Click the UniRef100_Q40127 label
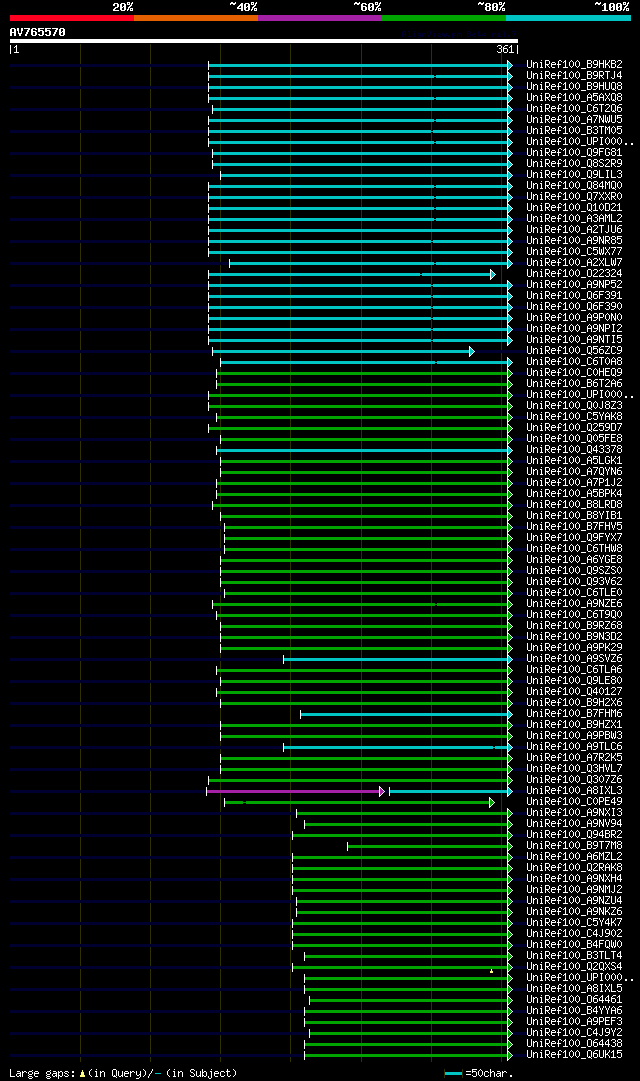 tap(574, 691)
